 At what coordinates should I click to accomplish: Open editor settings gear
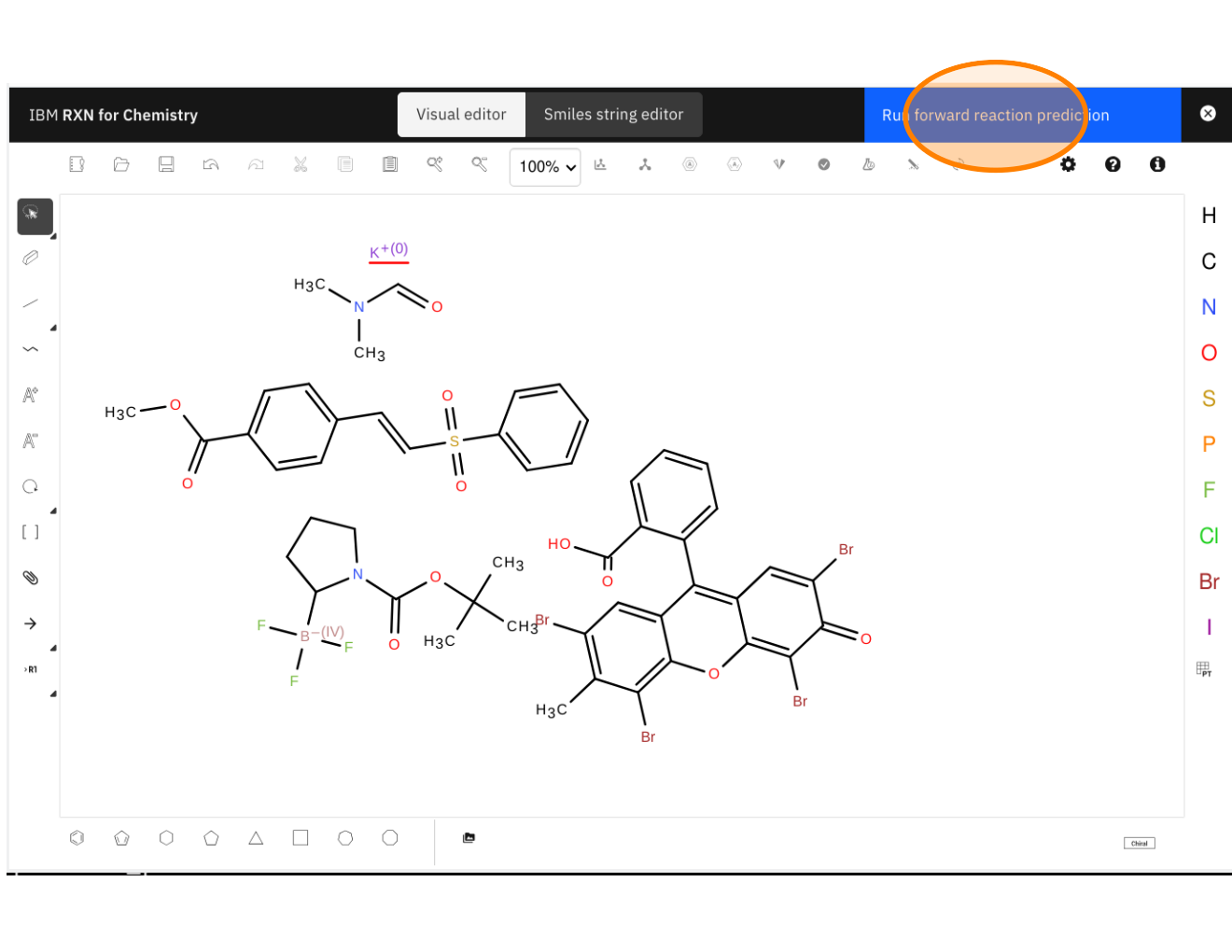[1068, 164]
